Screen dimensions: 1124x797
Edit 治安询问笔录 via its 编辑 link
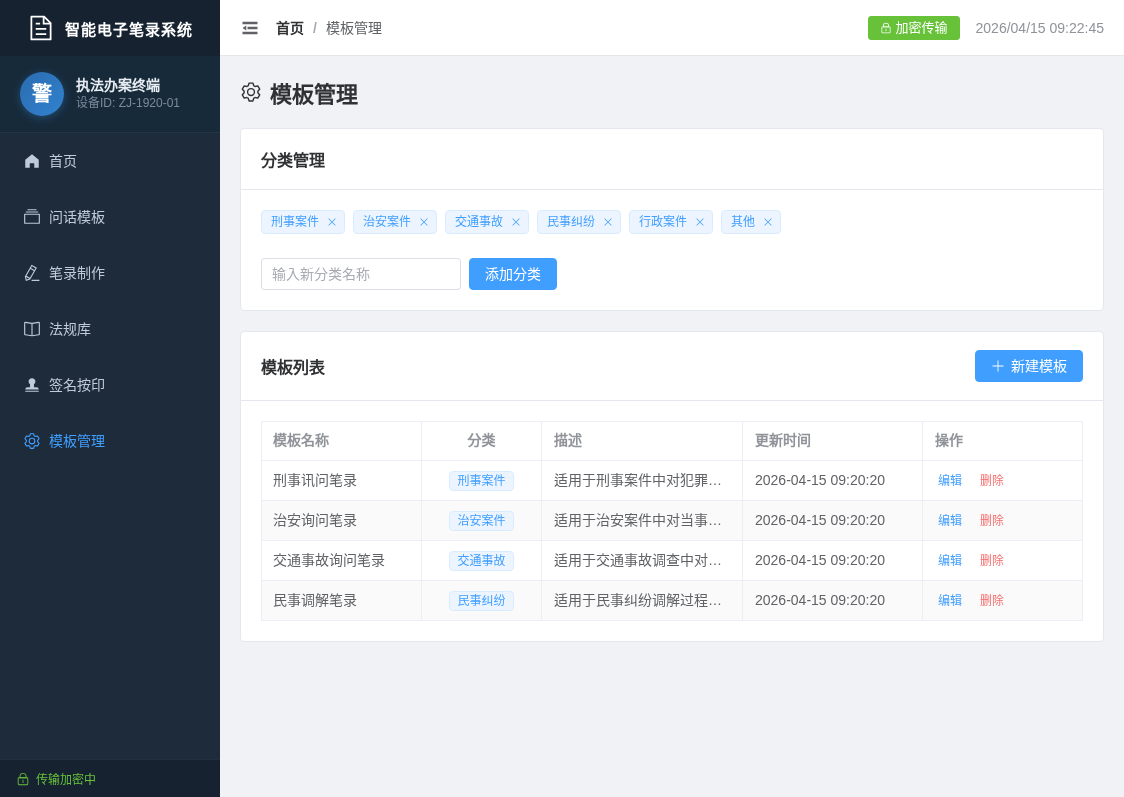949,520
